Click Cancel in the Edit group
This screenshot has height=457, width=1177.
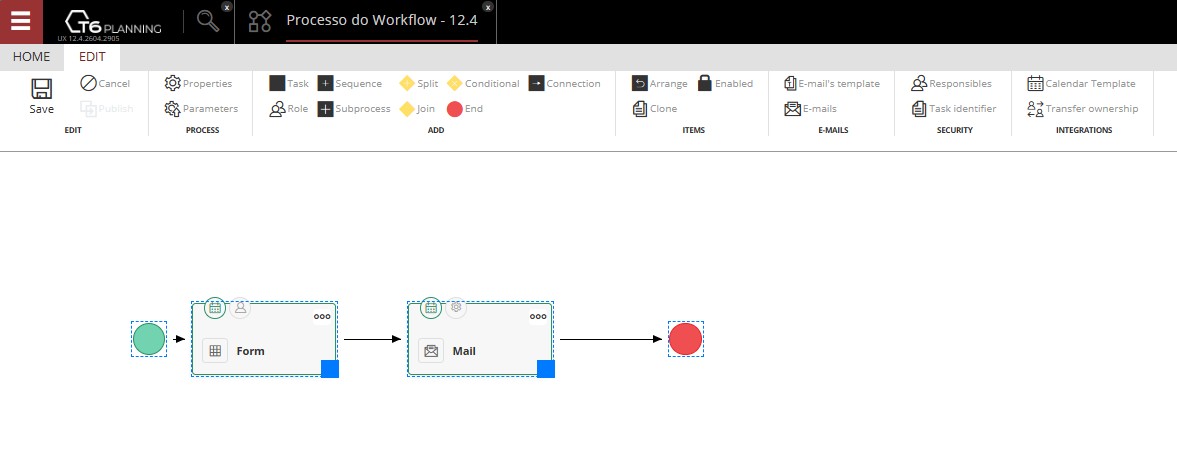tap(105, 83)
